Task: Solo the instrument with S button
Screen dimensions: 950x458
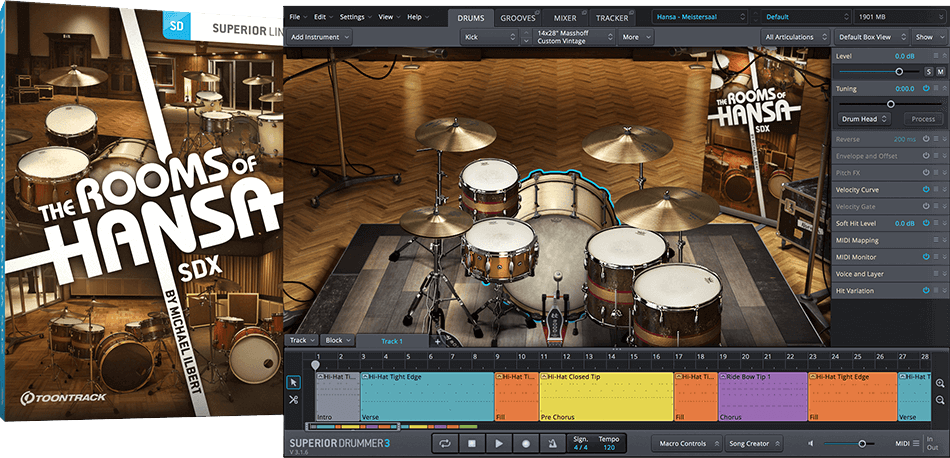Action: pos(928,72)
